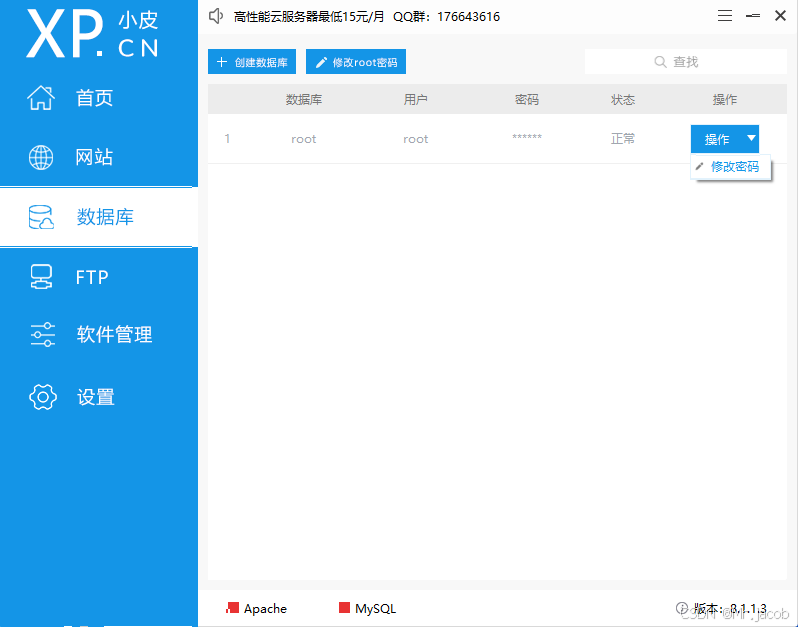Click the settings gear icon
798x627 pixels.
[43, 397]
